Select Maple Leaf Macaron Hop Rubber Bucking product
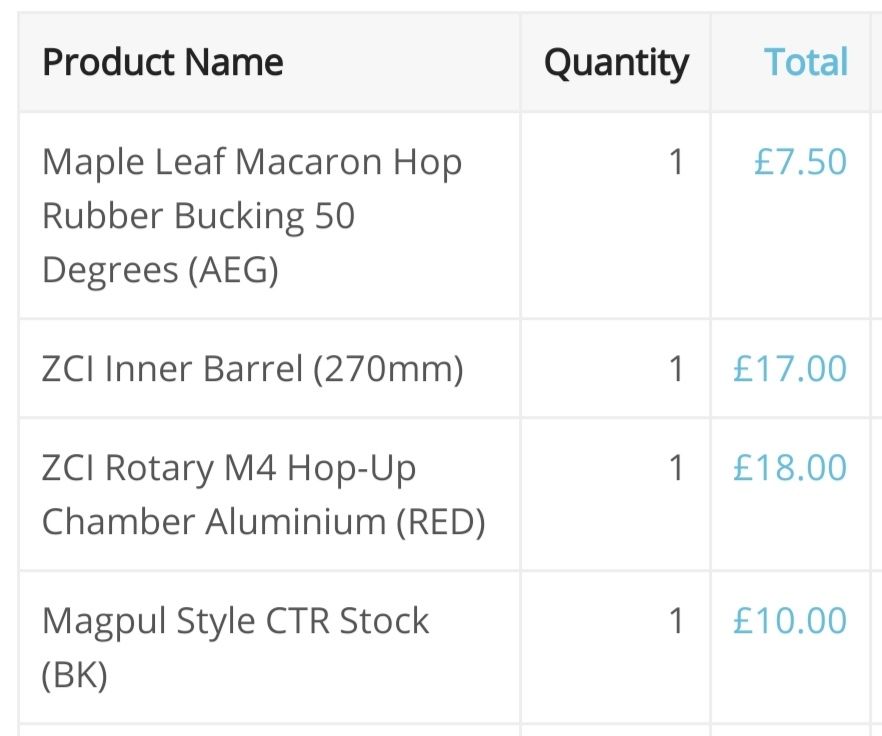 [x=251, y=215]
